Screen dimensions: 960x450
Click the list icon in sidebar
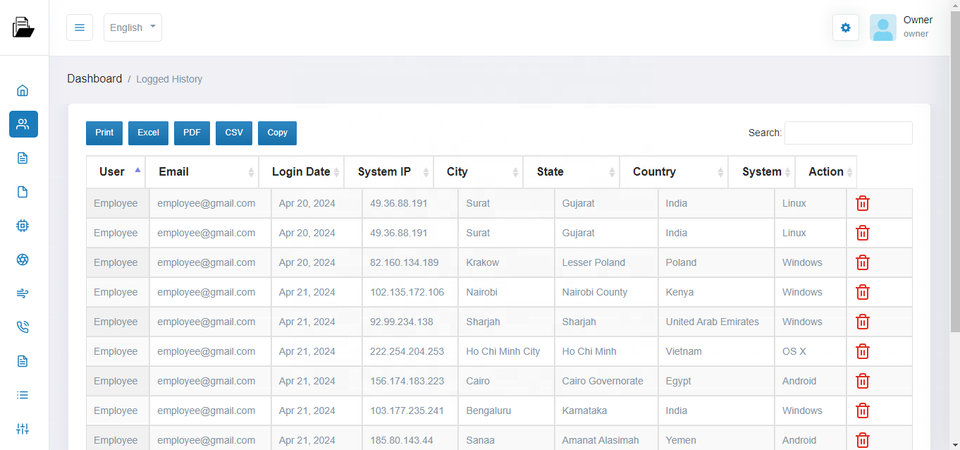tap(23, 395)
